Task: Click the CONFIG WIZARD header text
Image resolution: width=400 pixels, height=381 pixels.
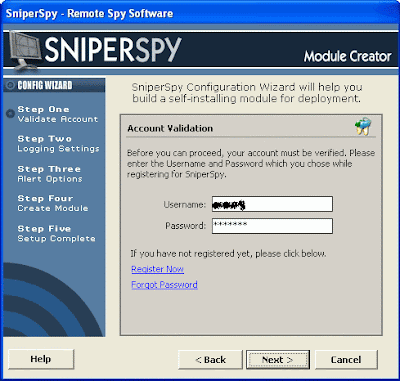Action: coord(45,85)
